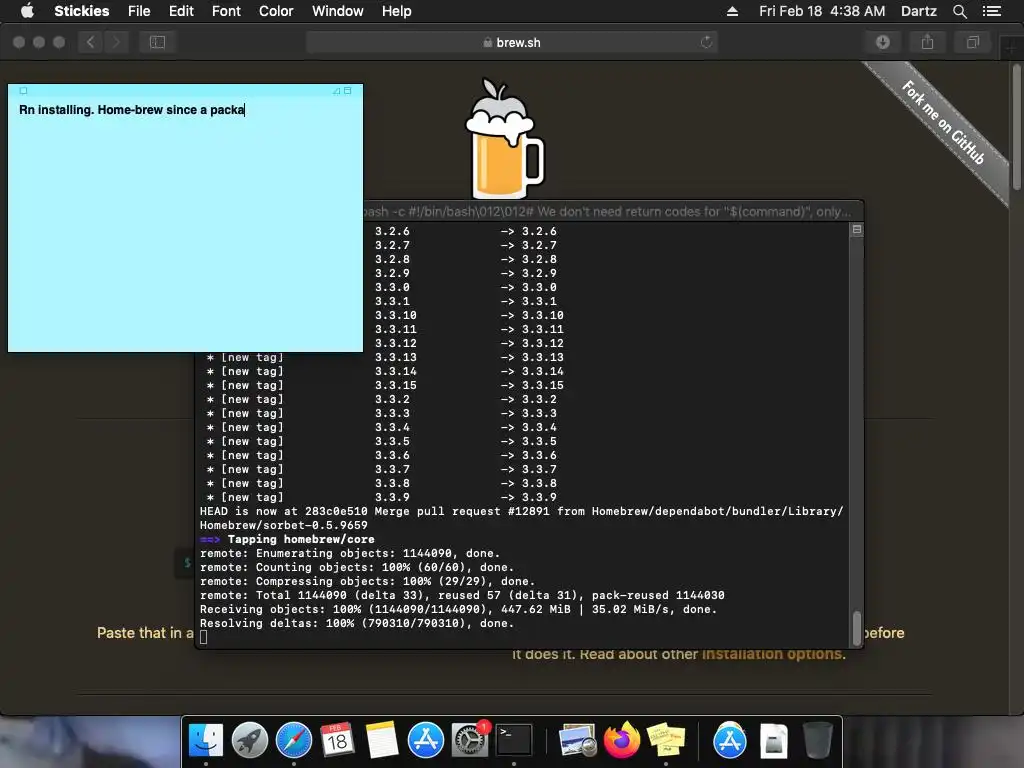Click the 'Resolving deltas: 100%' line

357,624
